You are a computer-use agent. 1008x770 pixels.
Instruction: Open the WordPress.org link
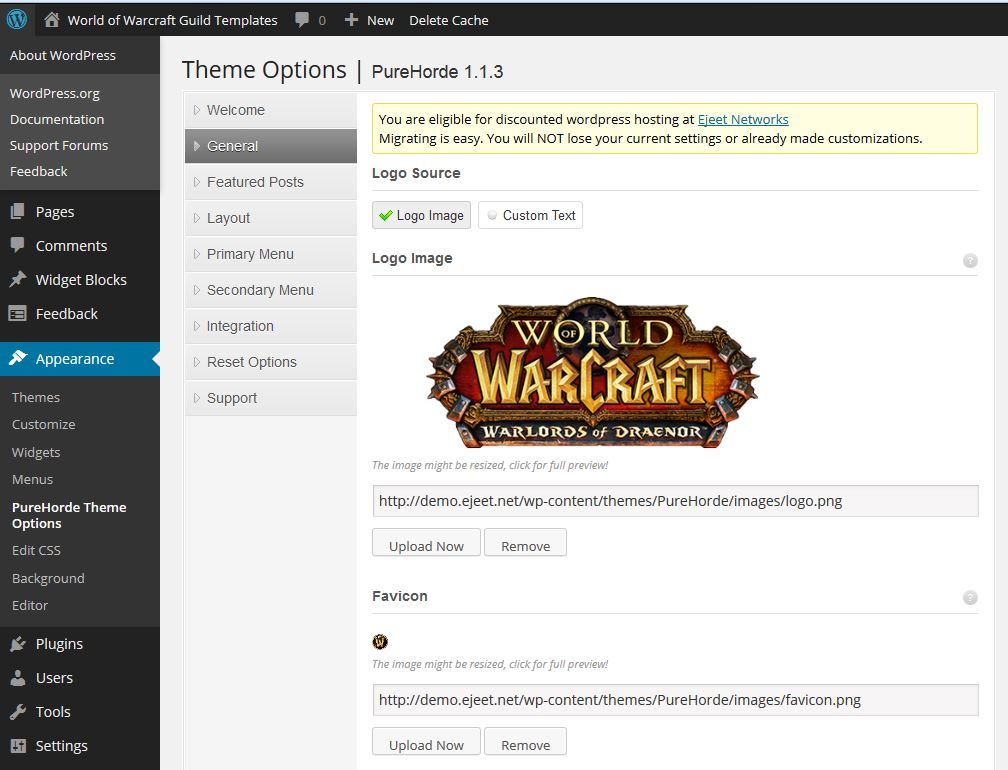(55, 93)
